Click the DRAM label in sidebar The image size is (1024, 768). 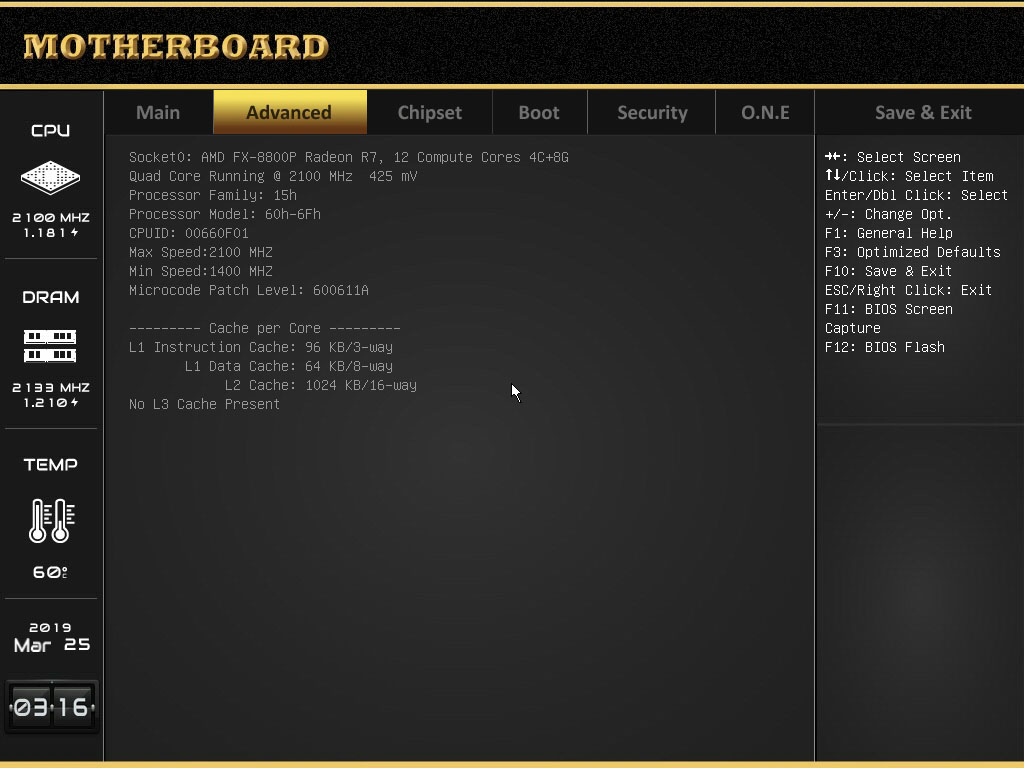pyautogui.click(x=51, y=297)
